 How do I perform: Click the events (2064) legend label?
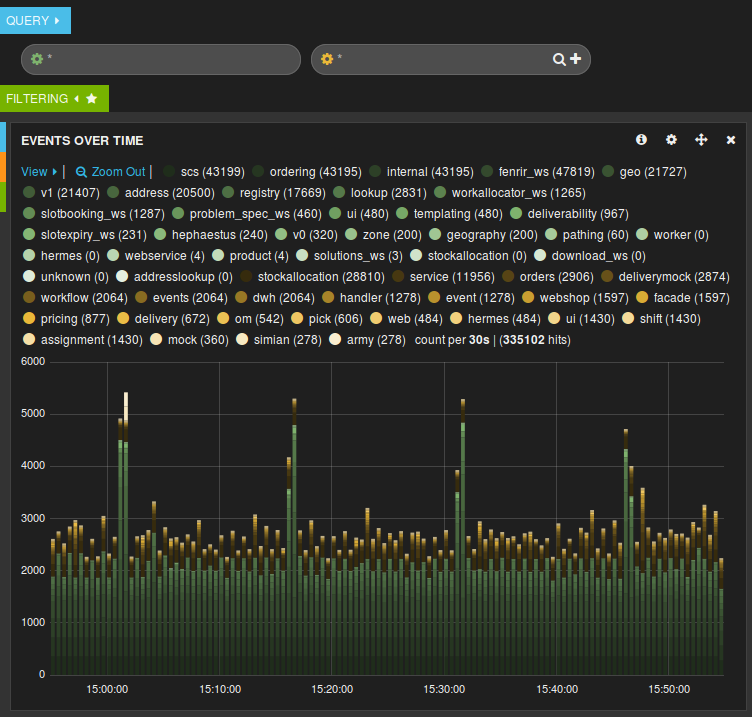[x=190, y=298]
